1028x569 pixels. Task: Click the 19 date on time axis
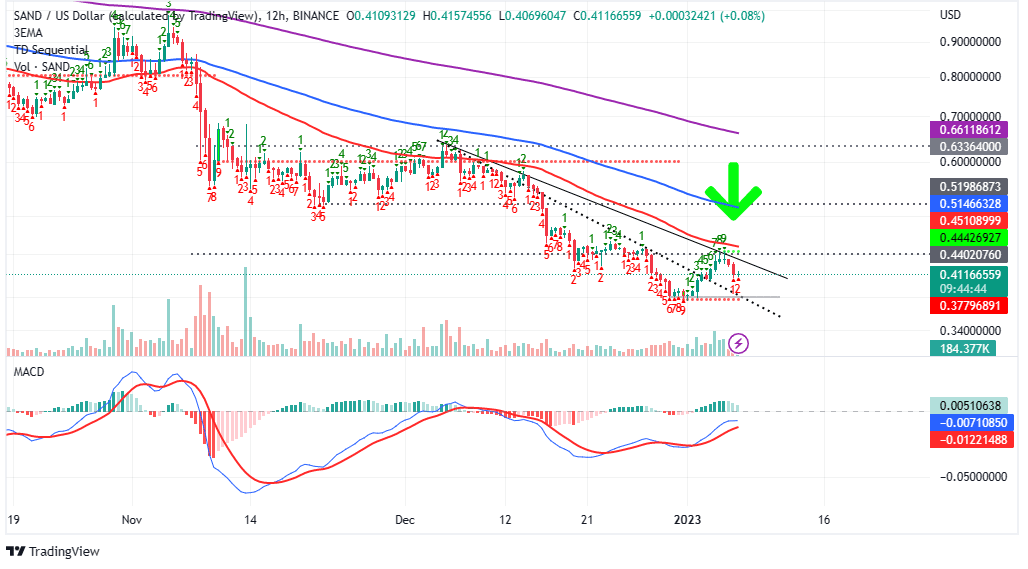pos(13,520)
